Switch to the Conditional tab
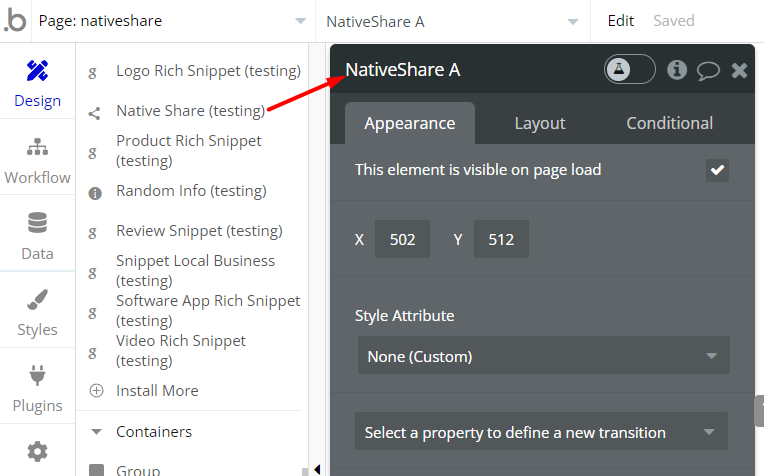This screenshot has height=476, width=764. (669, 123)
